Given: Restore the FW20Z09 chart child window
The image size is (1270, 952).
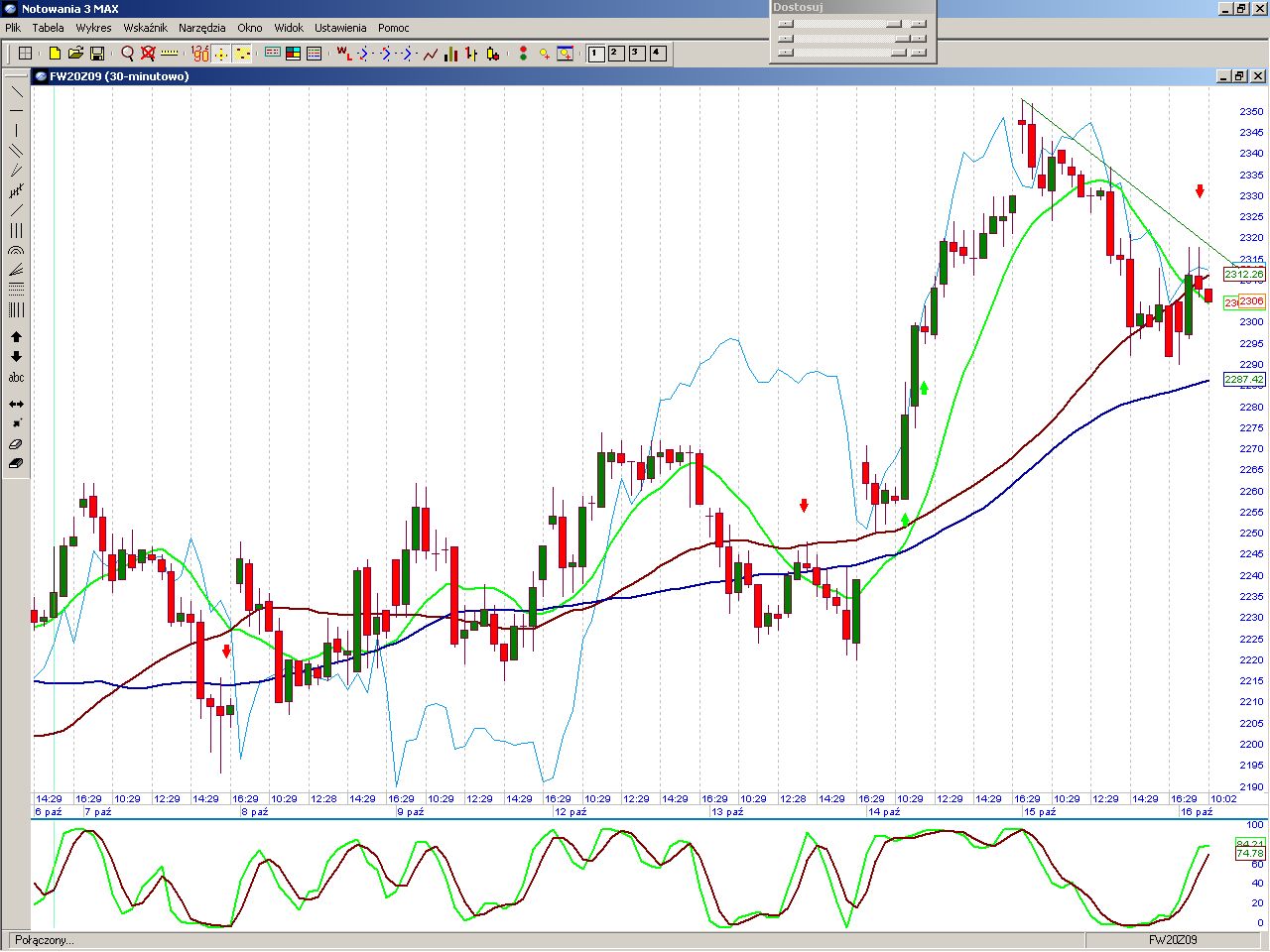Looking at the screenshot, I should 1239,76.
